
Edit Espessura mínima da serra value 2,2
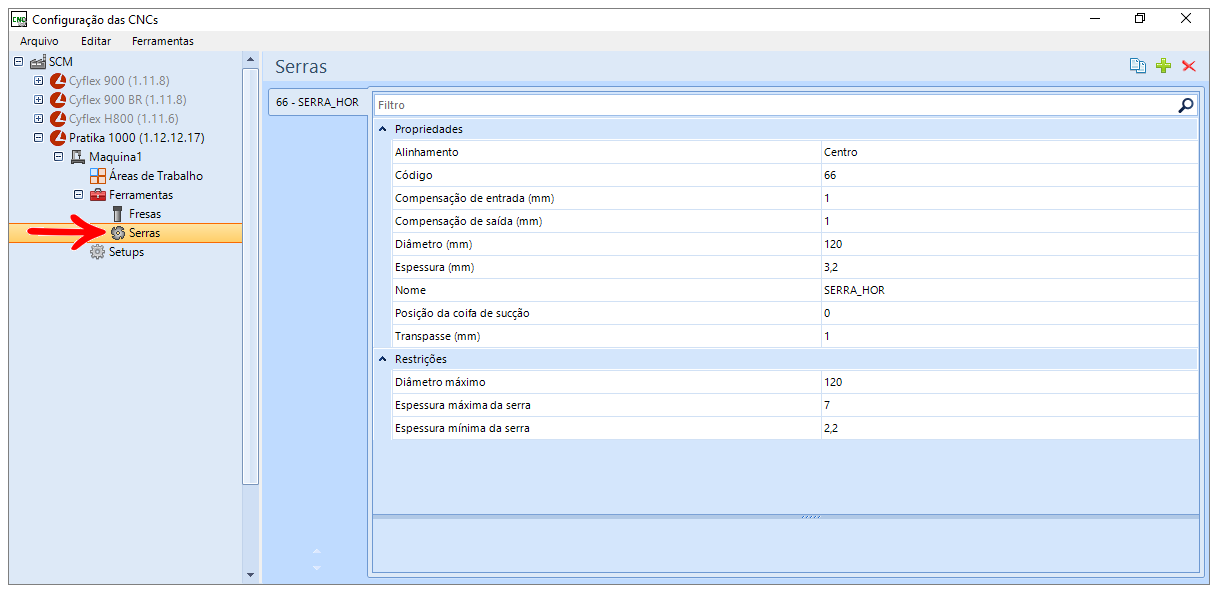(x=1009, y=428)
